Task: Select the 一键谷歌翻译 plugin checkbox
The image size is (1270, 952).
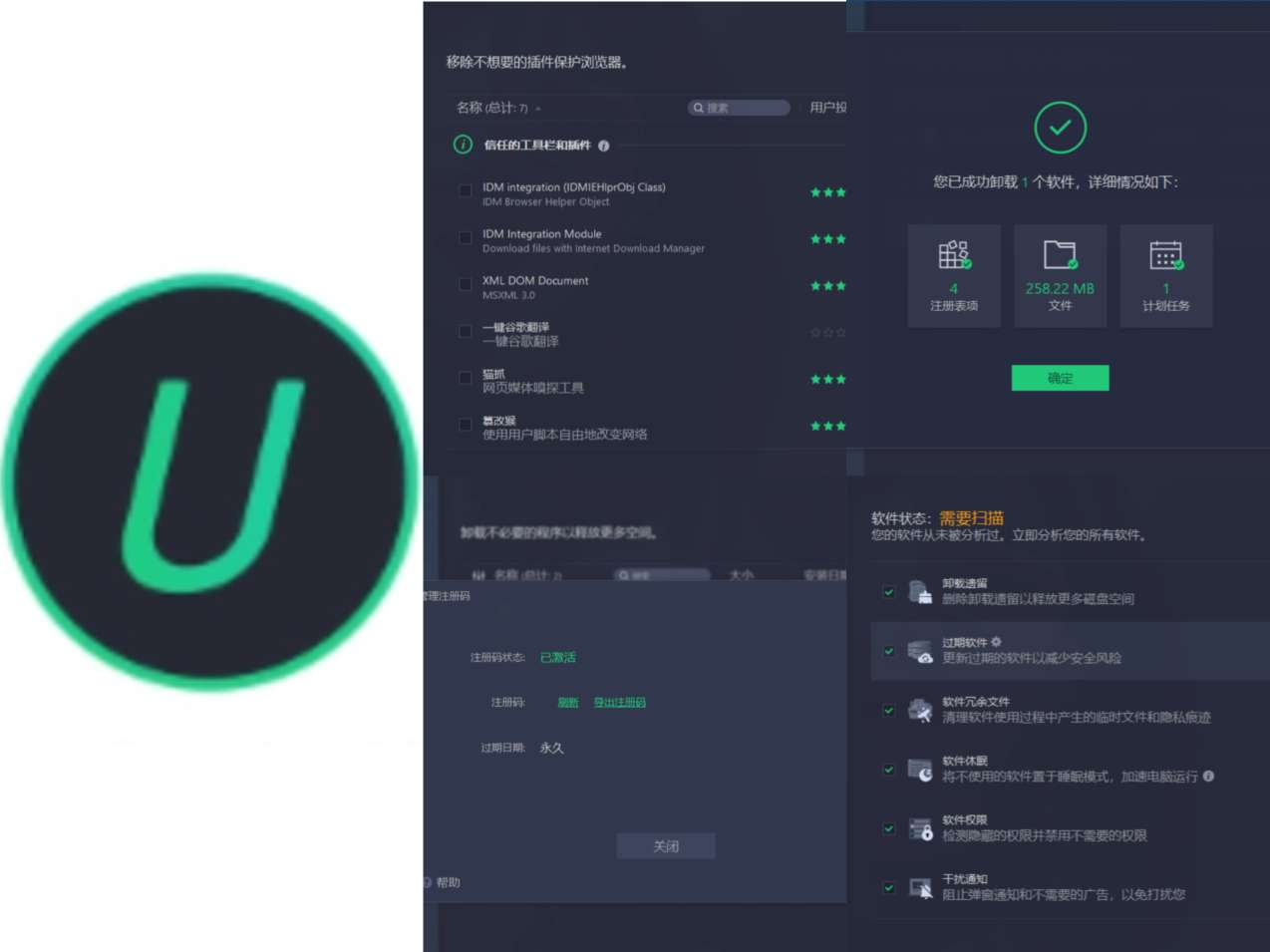Action: (465, 331)
